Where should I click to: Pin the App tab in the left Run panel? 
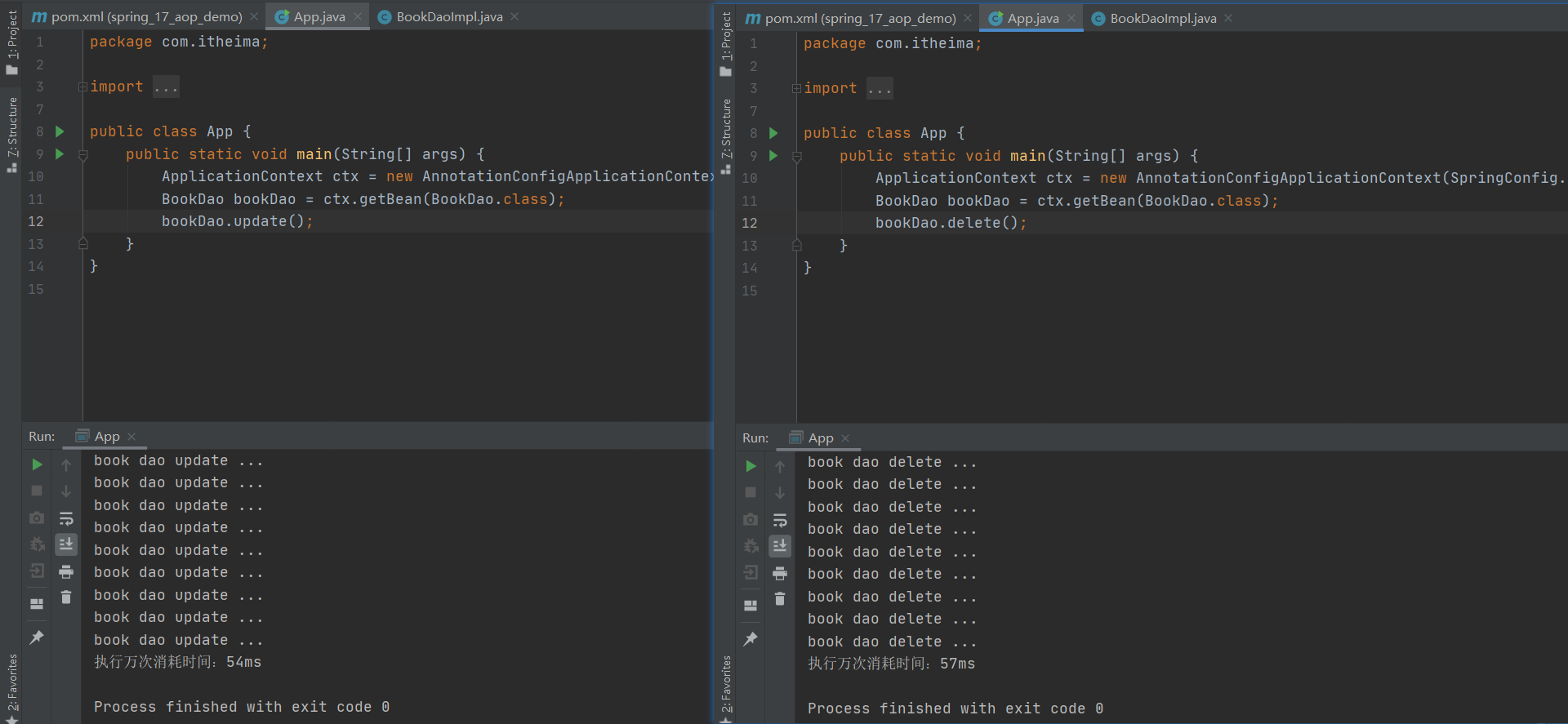coord(37,637)
